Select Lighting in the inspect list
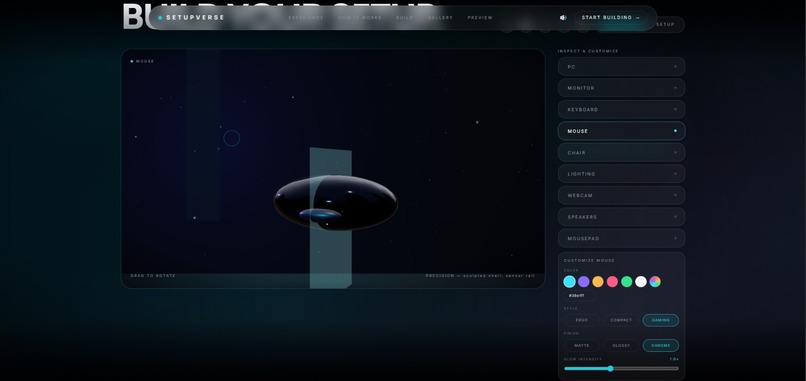This screenshot has height=381, width=806. coord(621,174)
